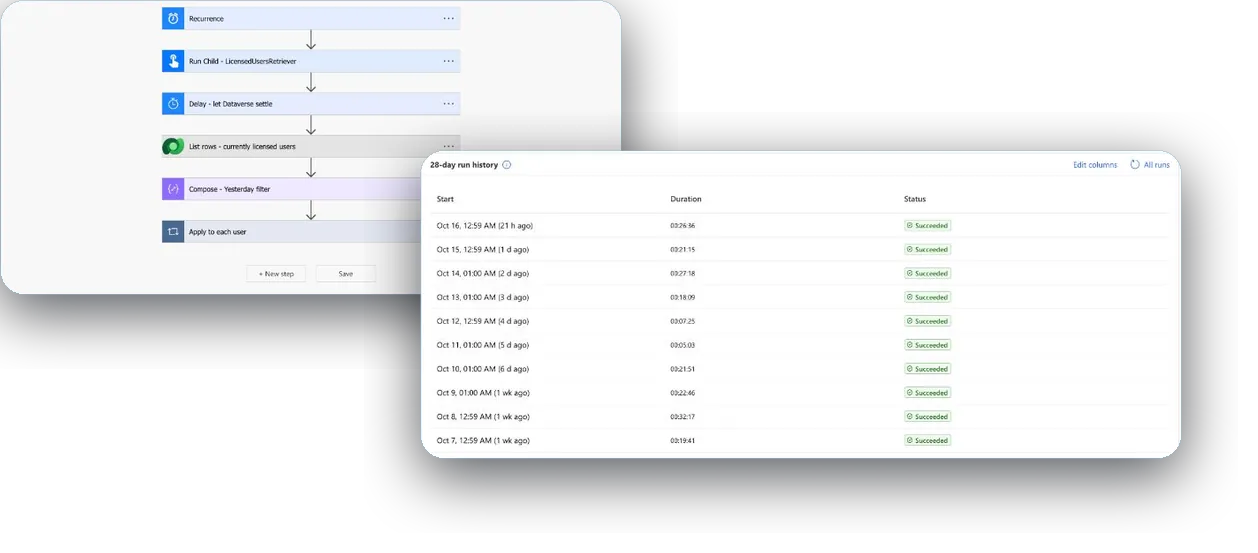The image size is (1258, 553).
Task: Click the Recurrence trigger clock icon
Action: [x=173, y=19]
